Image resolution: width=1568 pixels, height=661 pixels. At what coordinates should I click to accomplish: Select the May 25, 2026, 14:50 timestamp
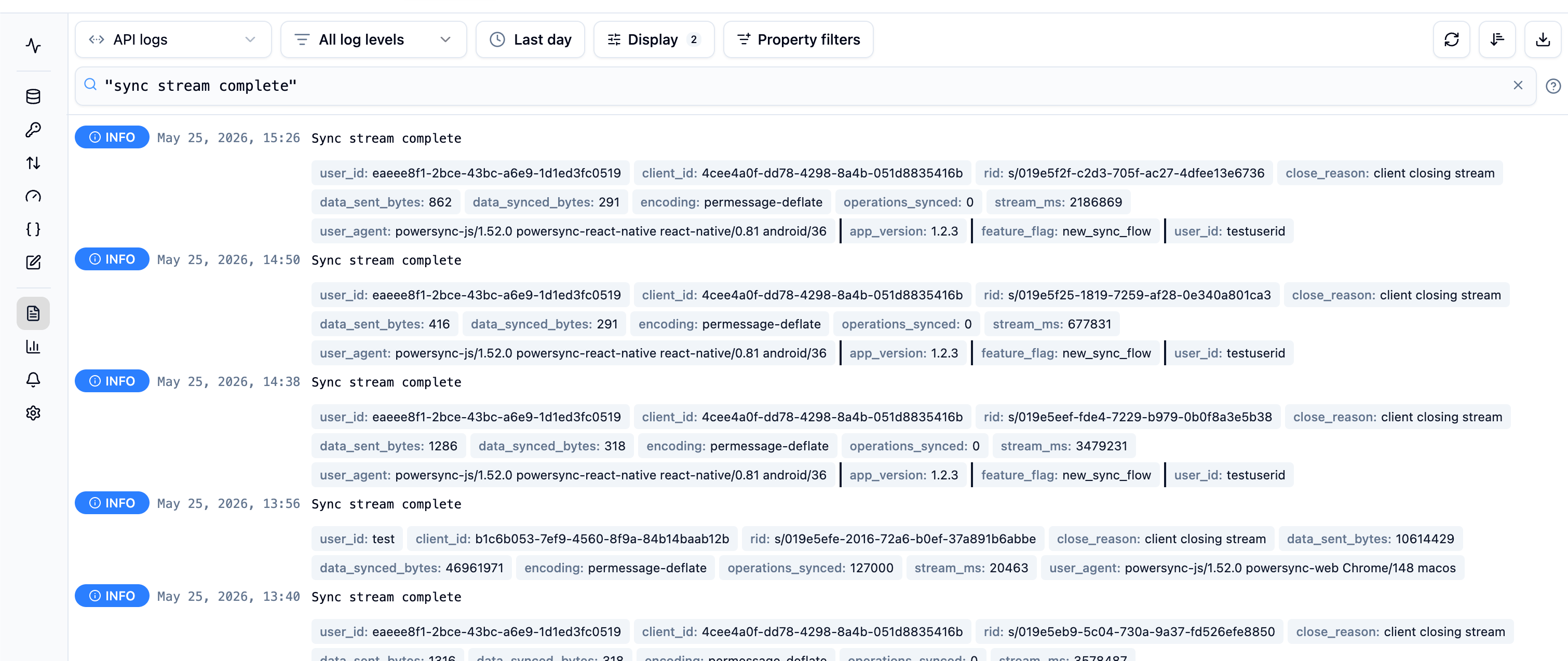tap(228, 259)
